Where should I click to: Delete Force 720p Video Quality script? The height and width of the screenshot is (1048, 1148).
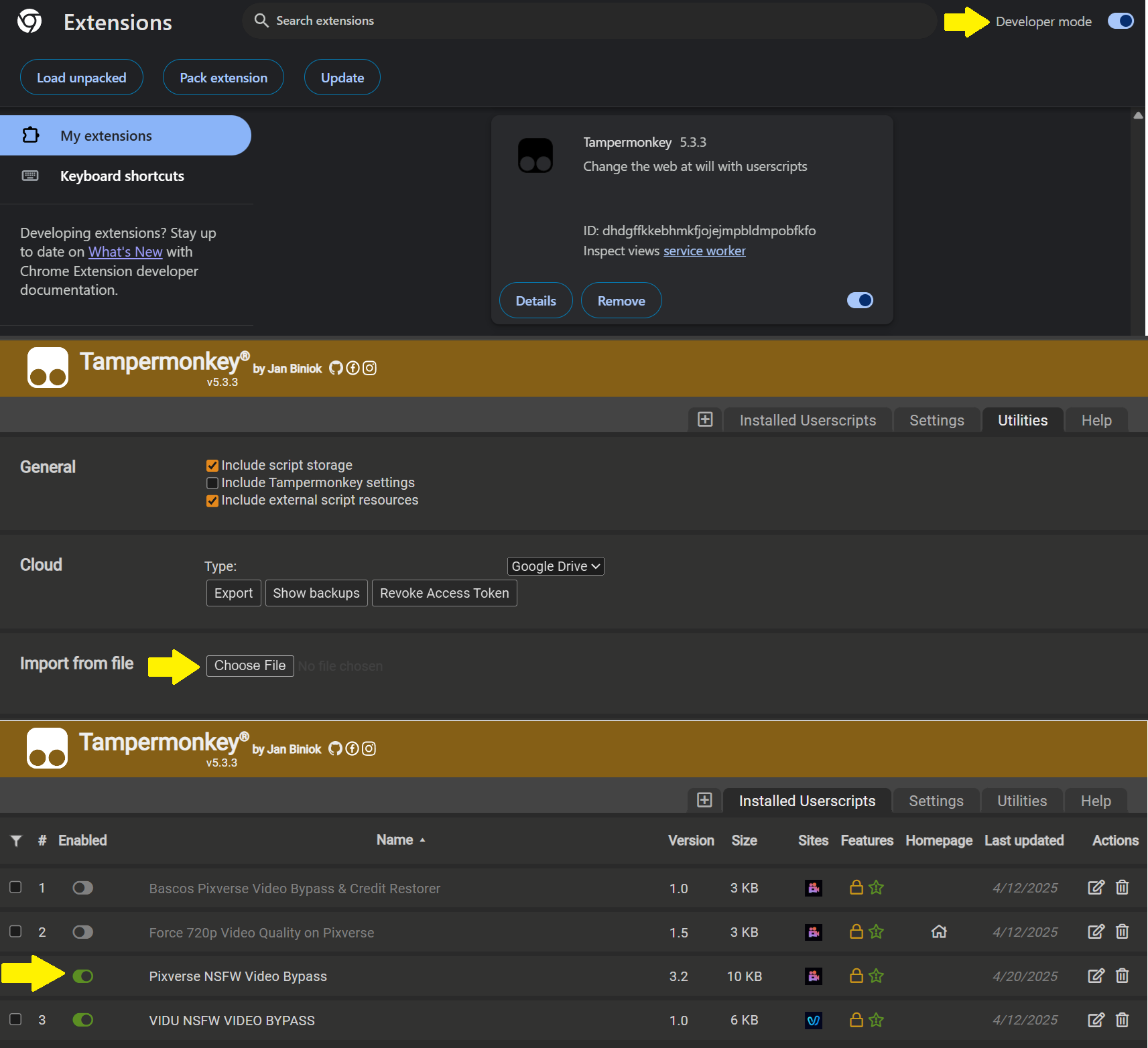pos(1123,931)
